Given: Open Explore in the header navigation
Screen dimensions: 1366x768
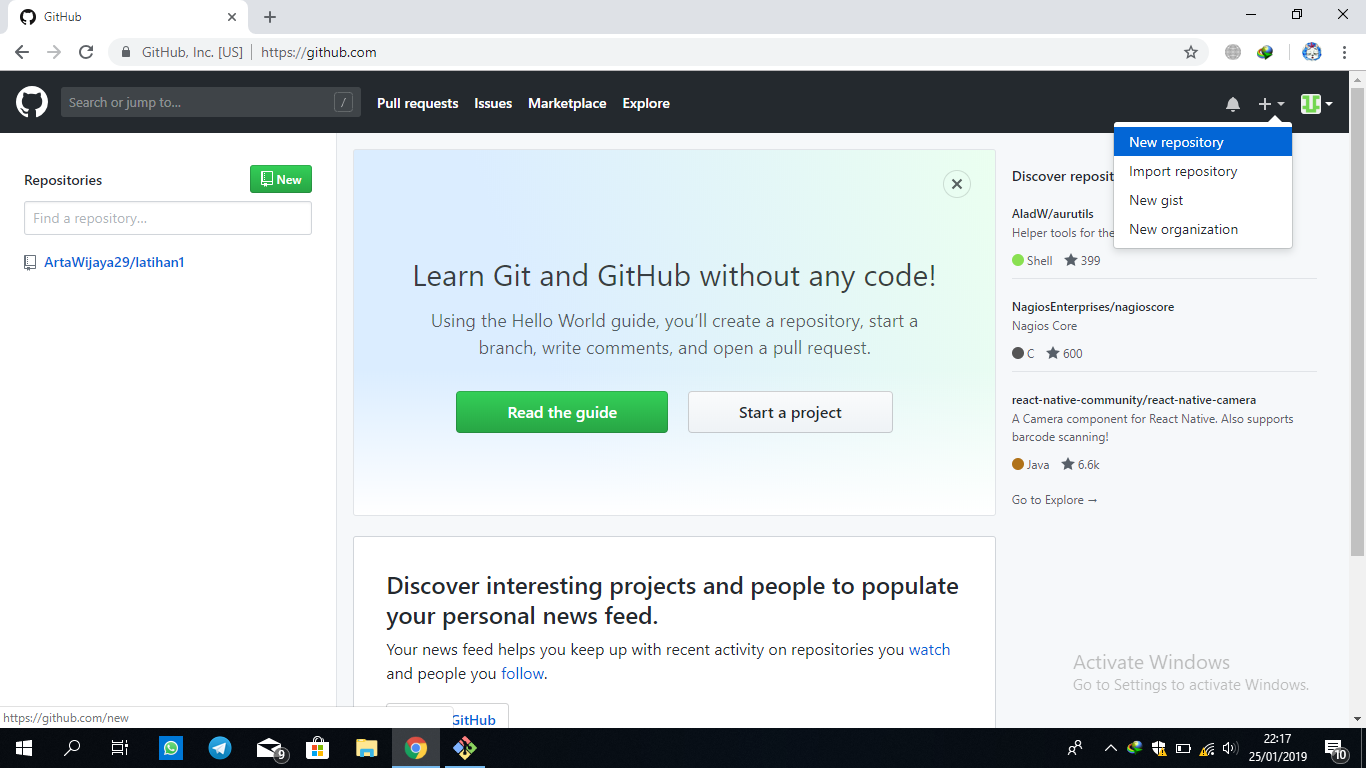Looking at the screenshot, I should click(x=646, y=103).
